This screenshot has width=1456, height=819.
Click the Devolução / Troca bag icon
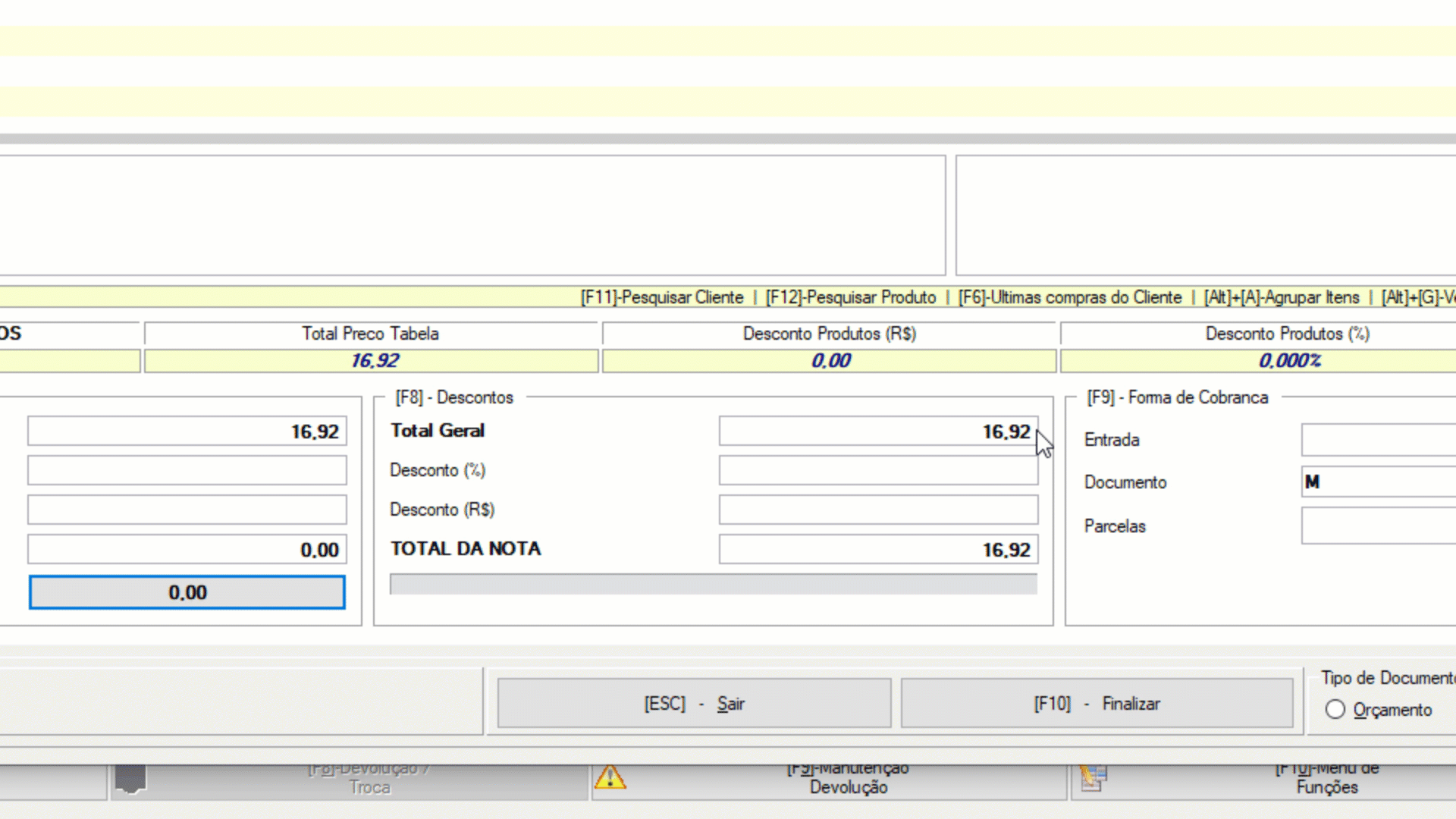coord(130,778)
